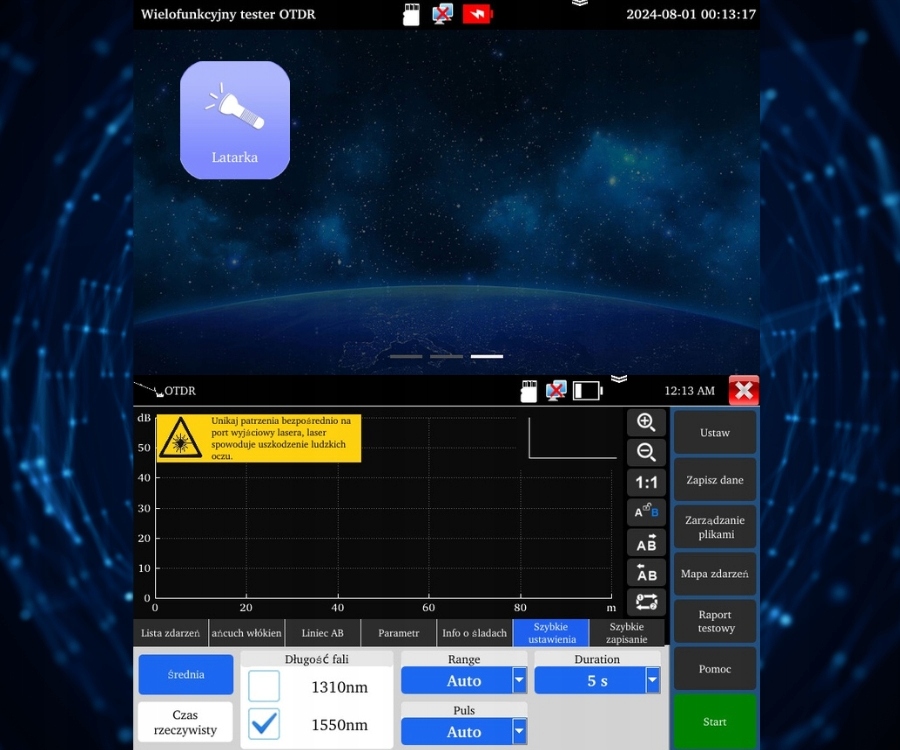Viewport: 900px width, 750px height.
Task: Select Szybkie ustawienia tab
Action: (551, 633)
